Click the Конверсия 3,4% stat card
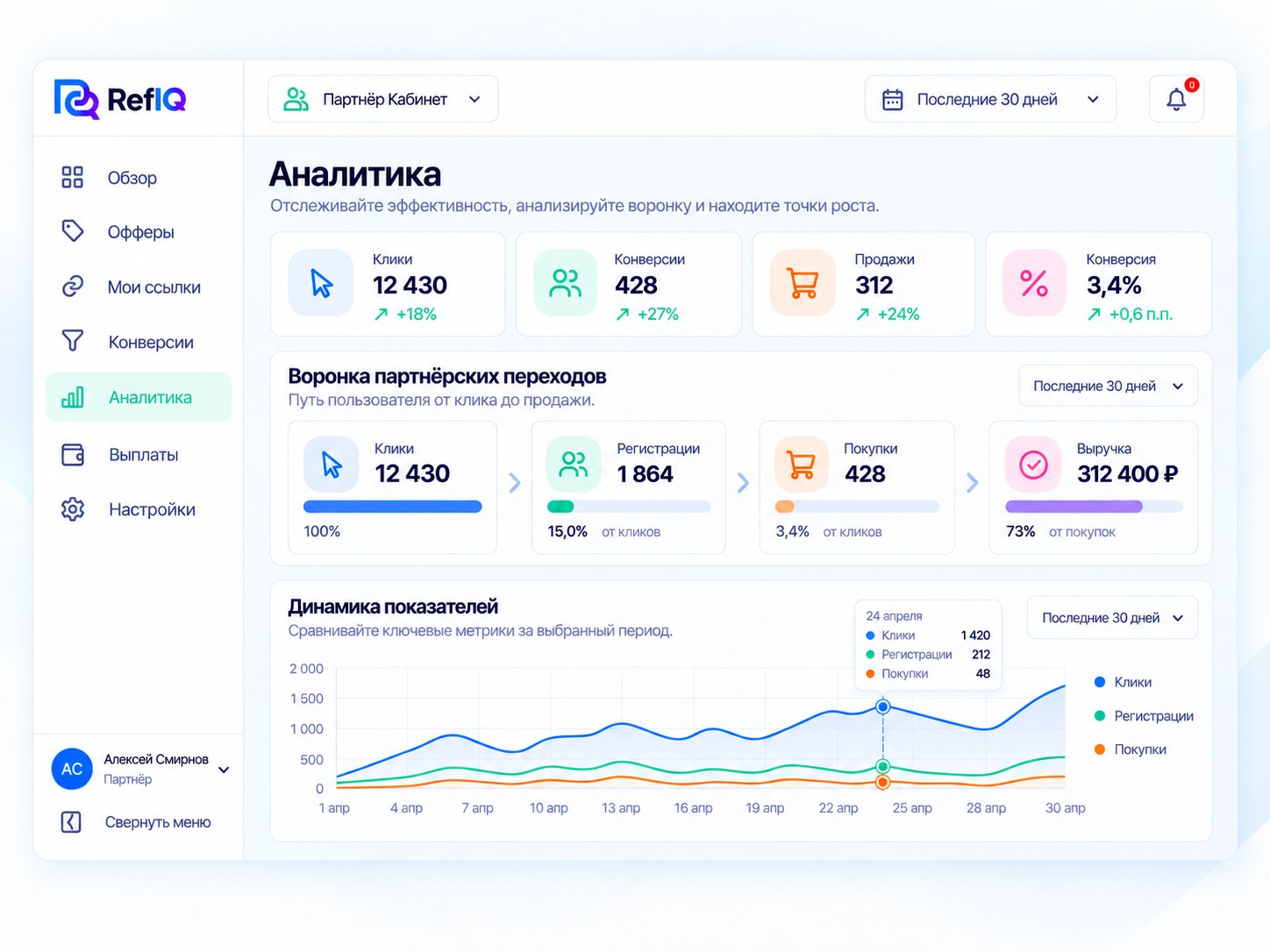This screenshot has height=952, width=1270. click(1098, 284)
